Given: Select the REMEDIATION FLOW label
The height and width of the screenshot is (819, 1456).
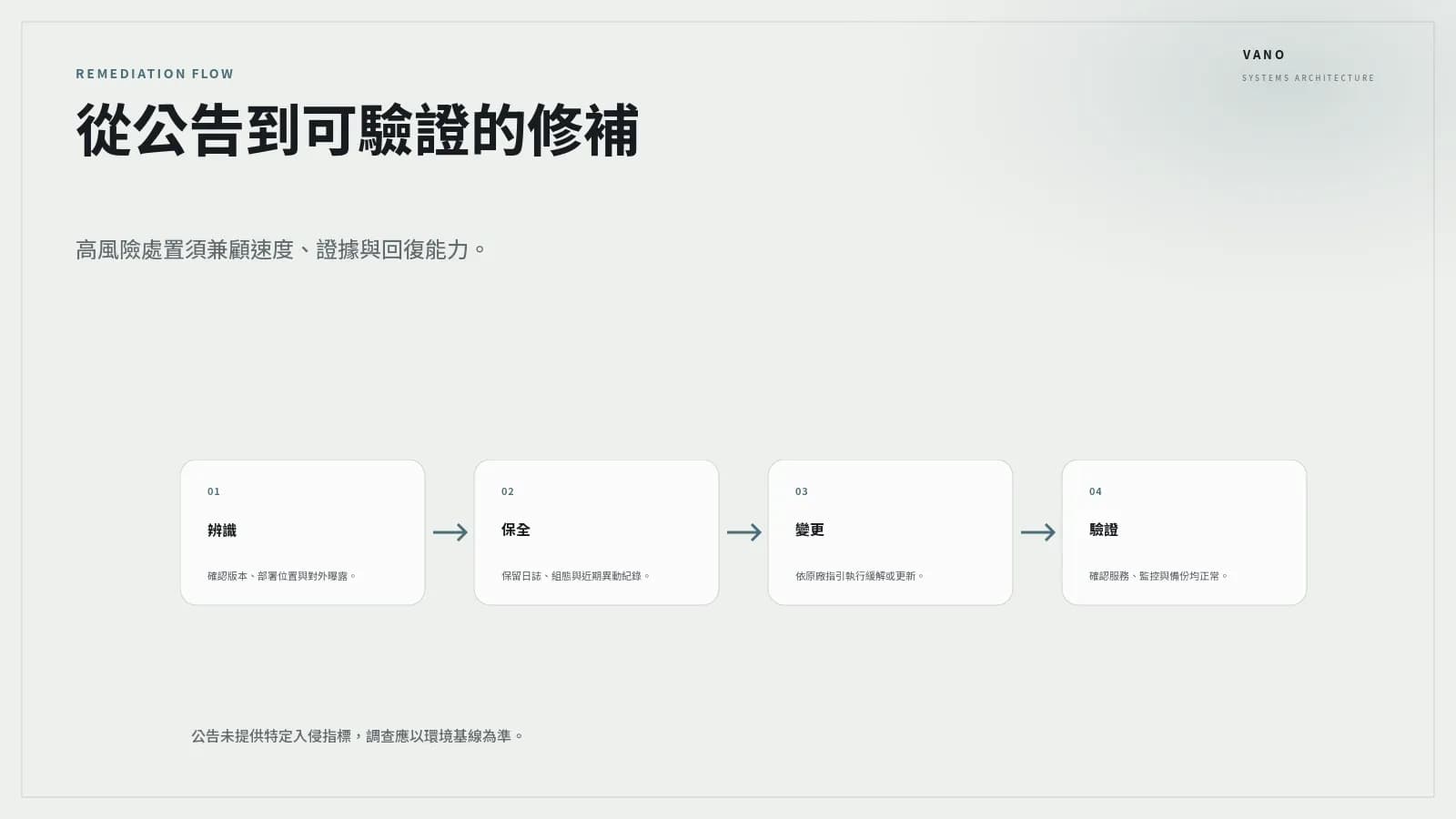Looking at the screenshot, I should pos(155,74).
